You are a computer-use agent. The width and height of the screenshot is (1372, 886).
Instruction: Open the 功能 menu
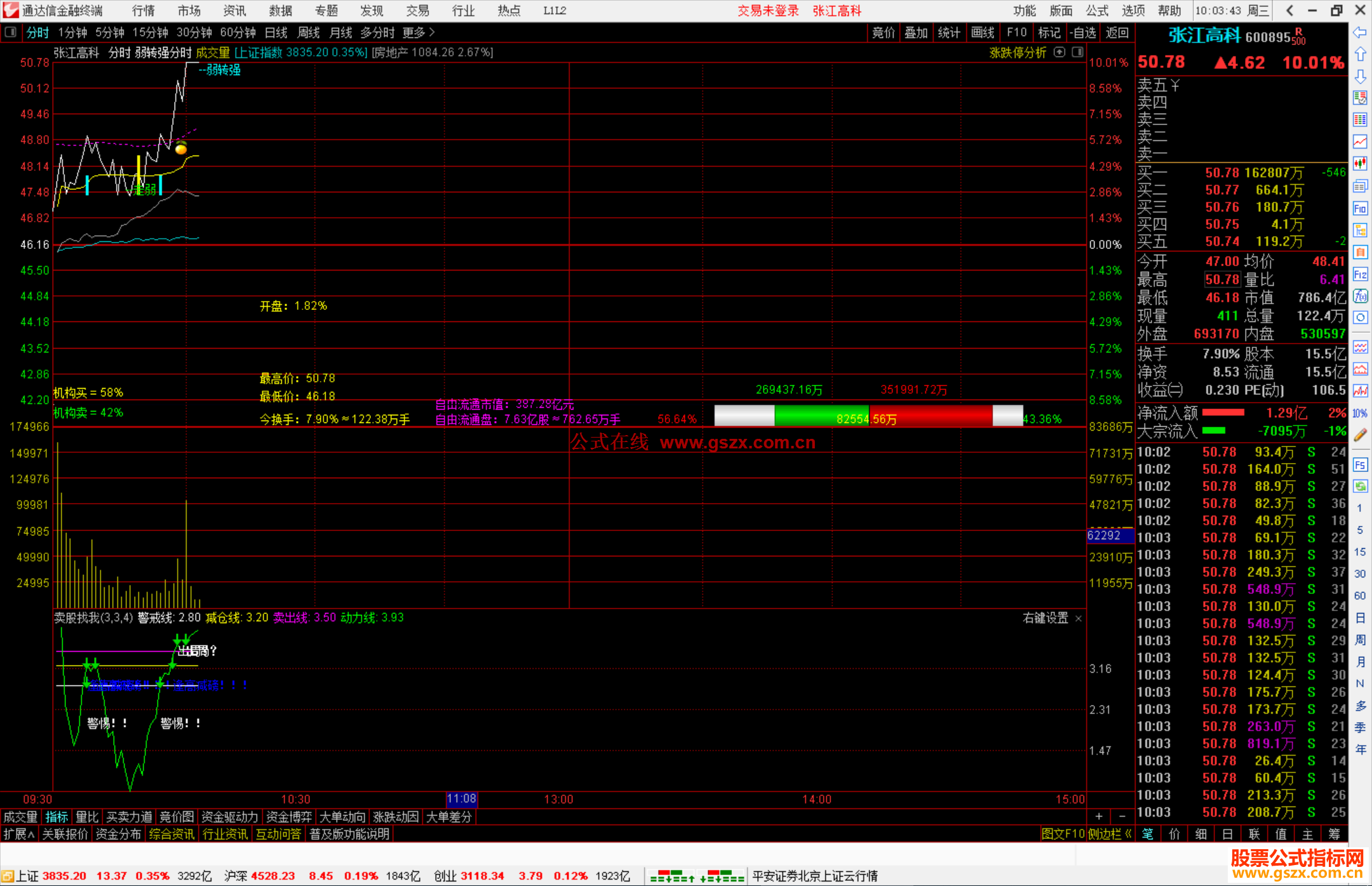pos(1025,11)
